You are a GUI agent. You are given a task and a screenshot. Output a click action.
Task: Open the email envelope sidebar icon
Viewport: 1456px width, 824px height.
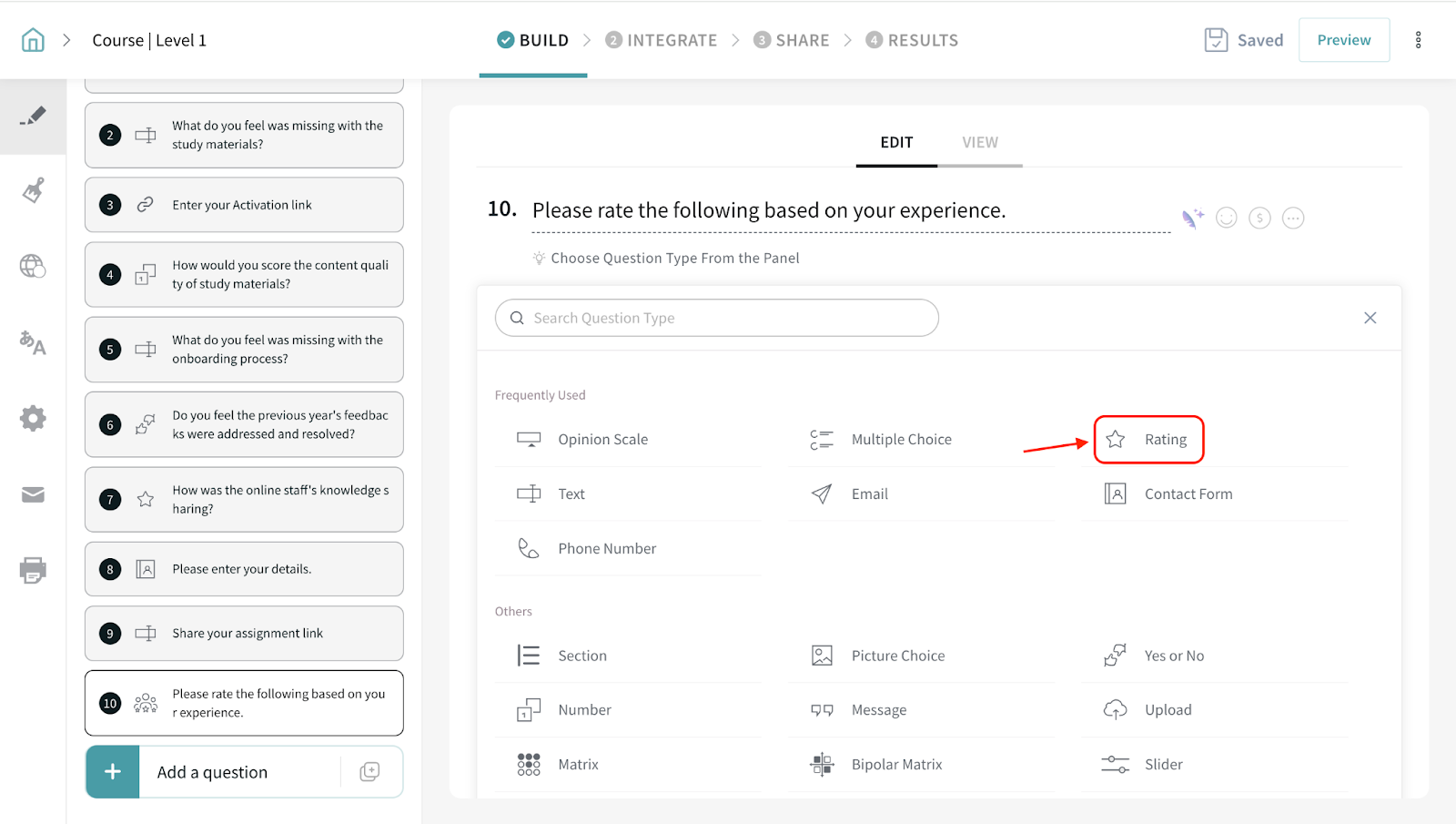(x=33, y=494)
